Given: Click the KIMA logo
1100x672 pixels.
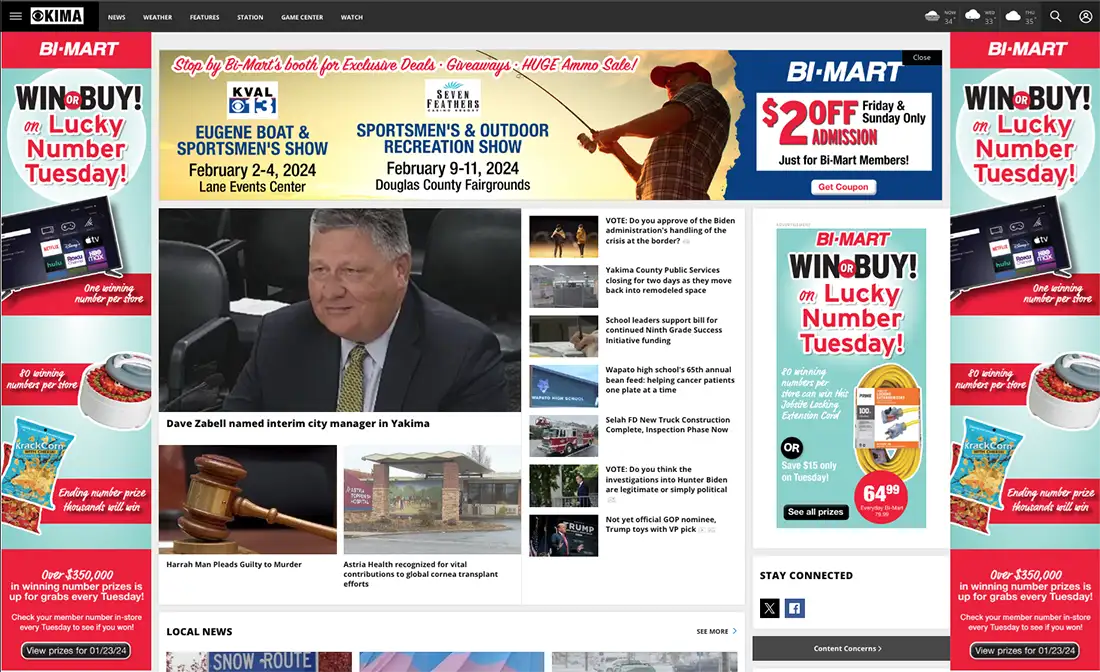Looking at the screenshot, I should [x=57, y=16].
